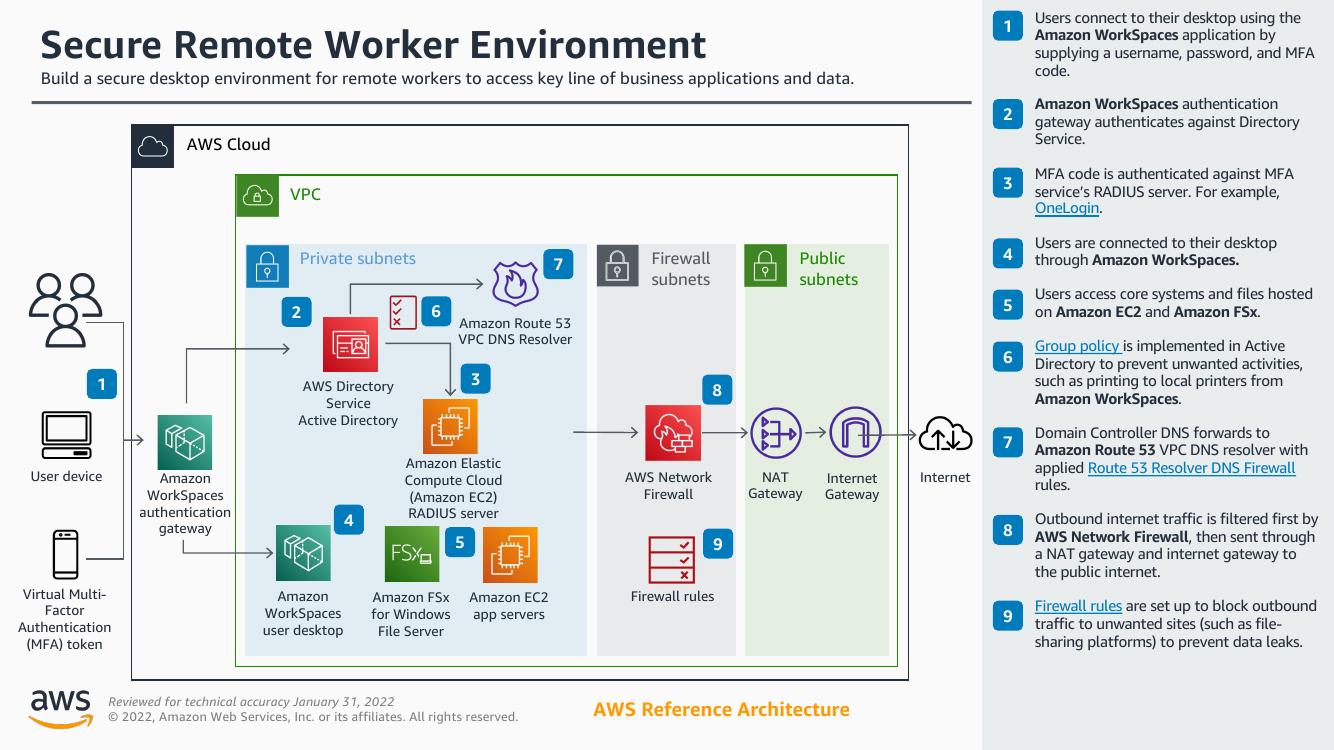Select the User device computer icon
The width and height of the screenshot is (1334, 750).
66,434
